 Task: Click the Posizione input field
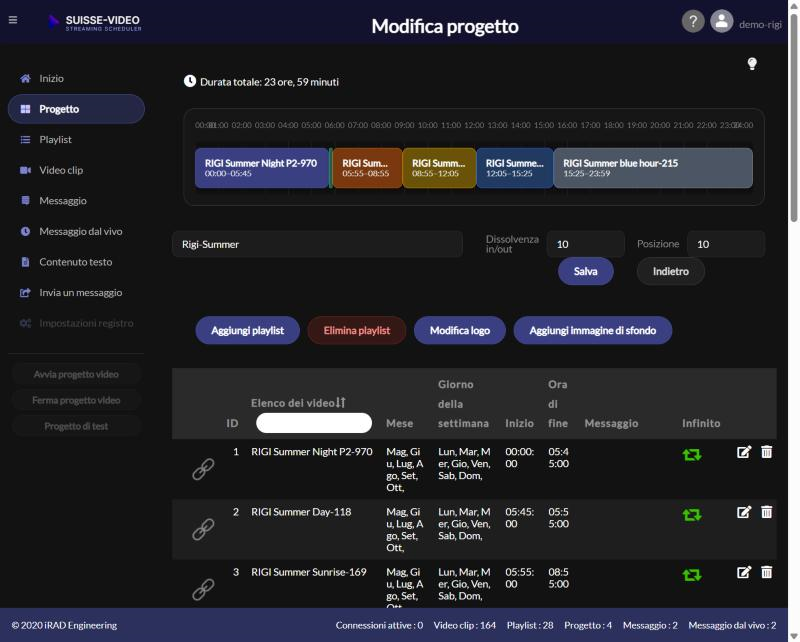tap(726, 244)
